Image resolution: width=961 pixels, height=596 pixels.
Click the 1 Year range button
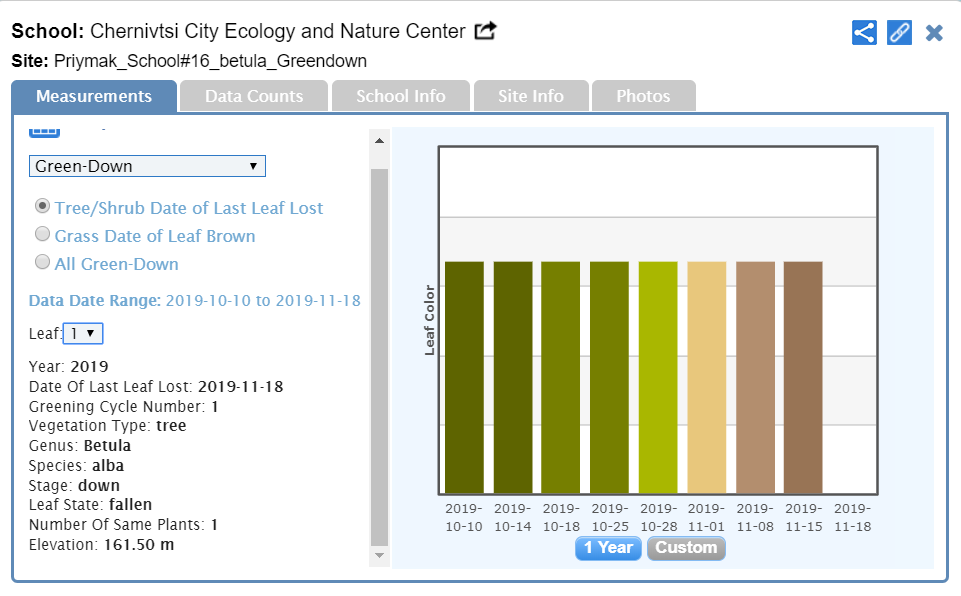[x=608, y=548]
